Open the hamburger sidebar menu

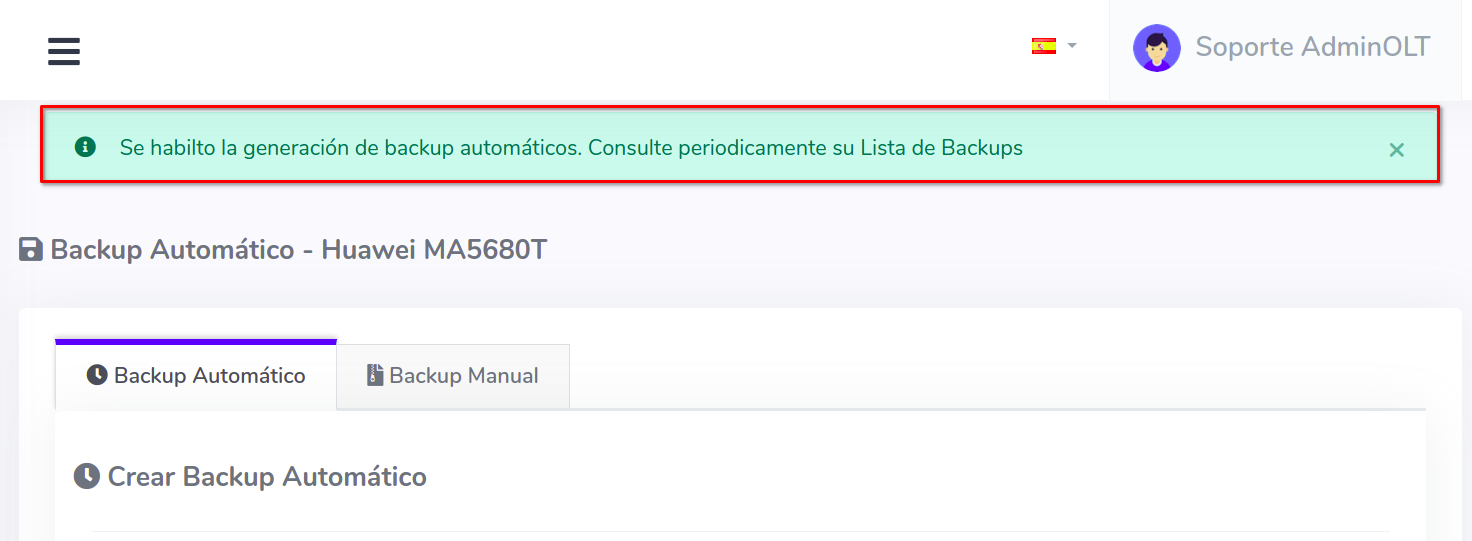64,51
